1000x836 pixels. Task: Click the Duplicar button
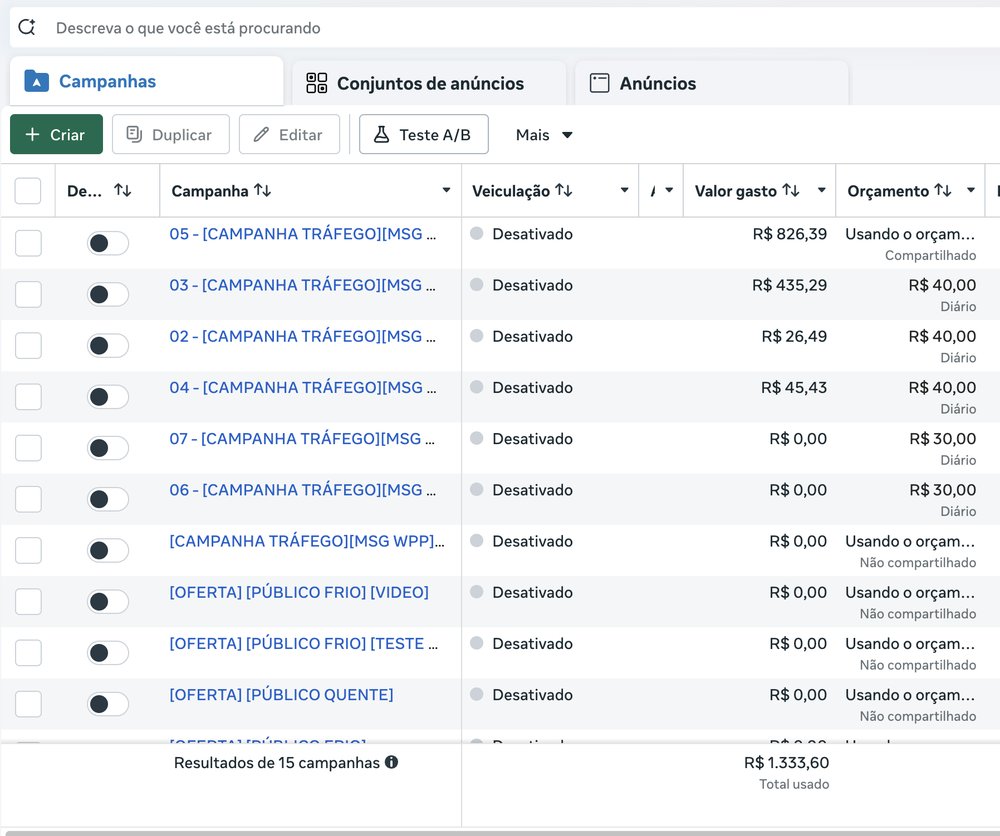[171, 134]
